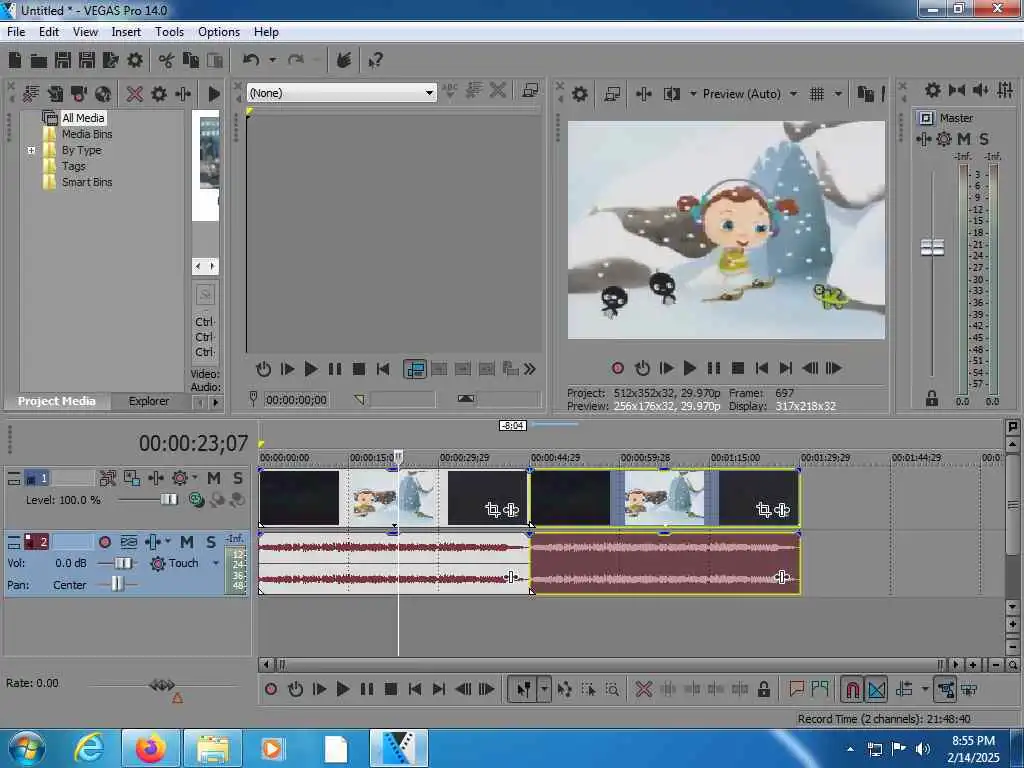1024x768 pixels.
Task: Open the Edit menu
Action: click(48, 32)
